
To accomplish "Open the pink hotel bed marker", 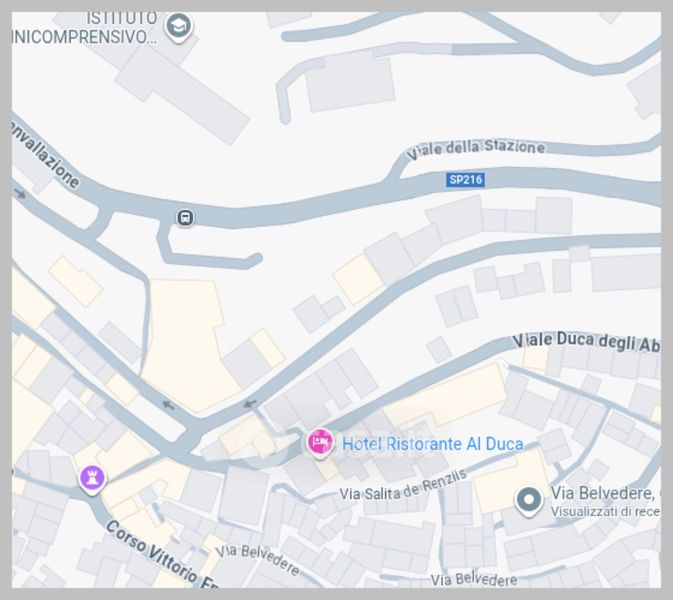I will pos(320,442).
